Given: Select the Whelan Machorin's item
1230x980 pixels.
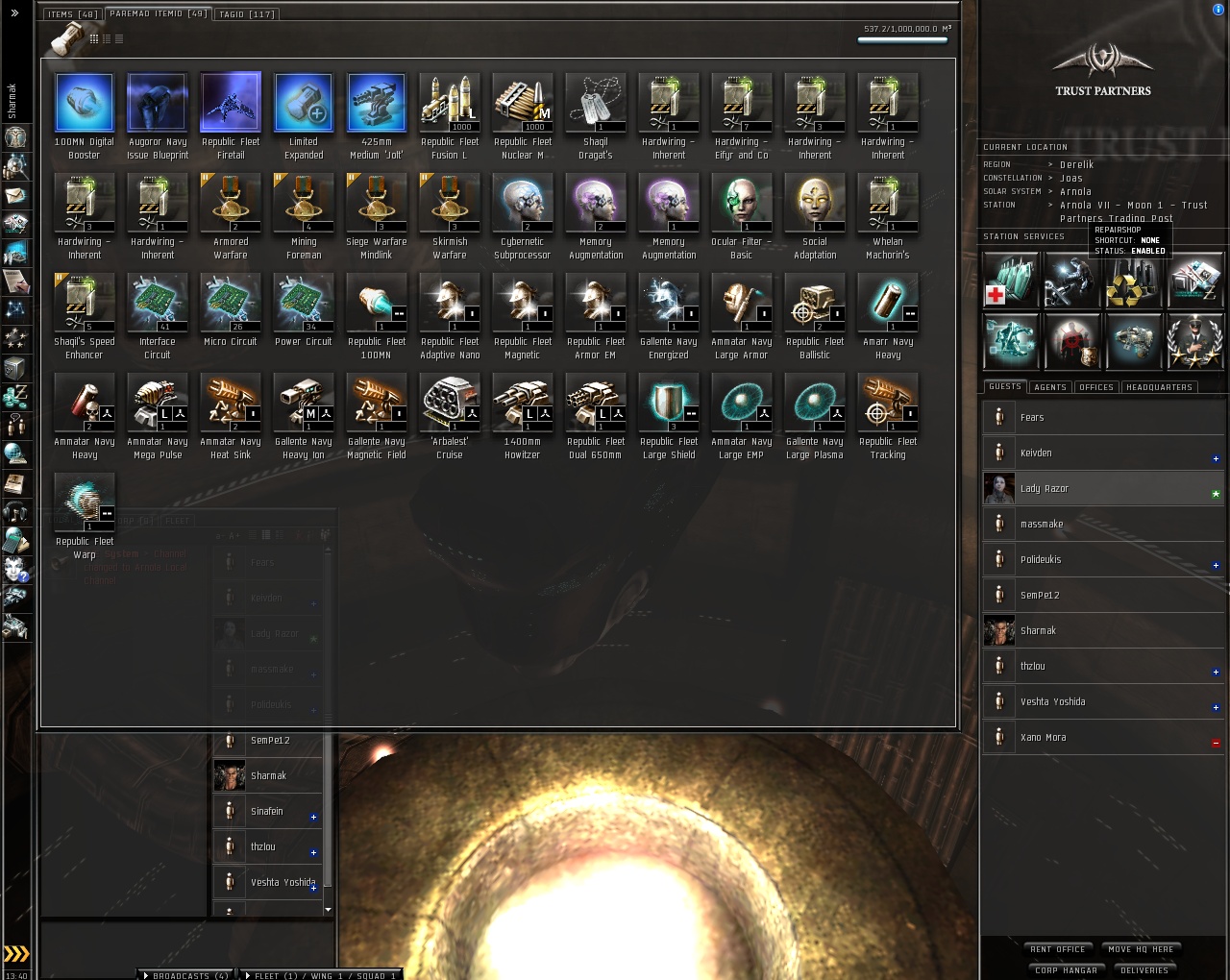Looking at the screenshot, I should pos(888,216).
